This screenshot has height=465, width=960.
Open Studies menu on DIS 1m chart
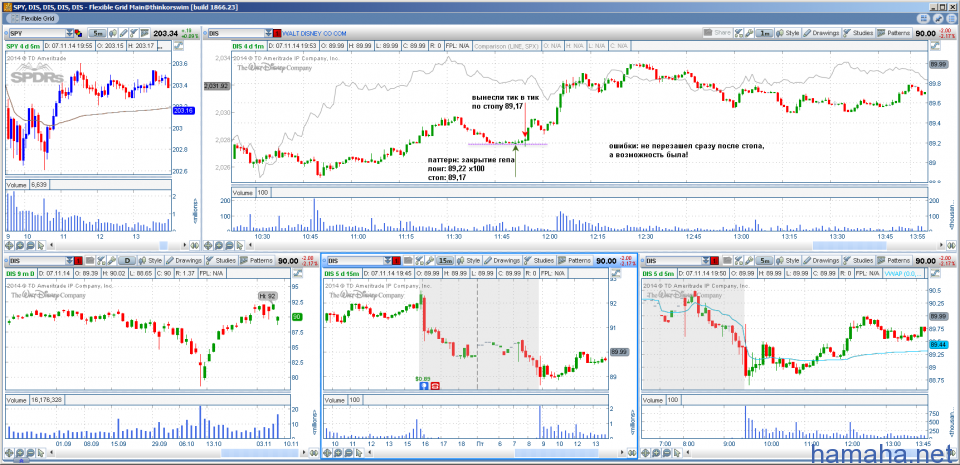click(858, 33)
